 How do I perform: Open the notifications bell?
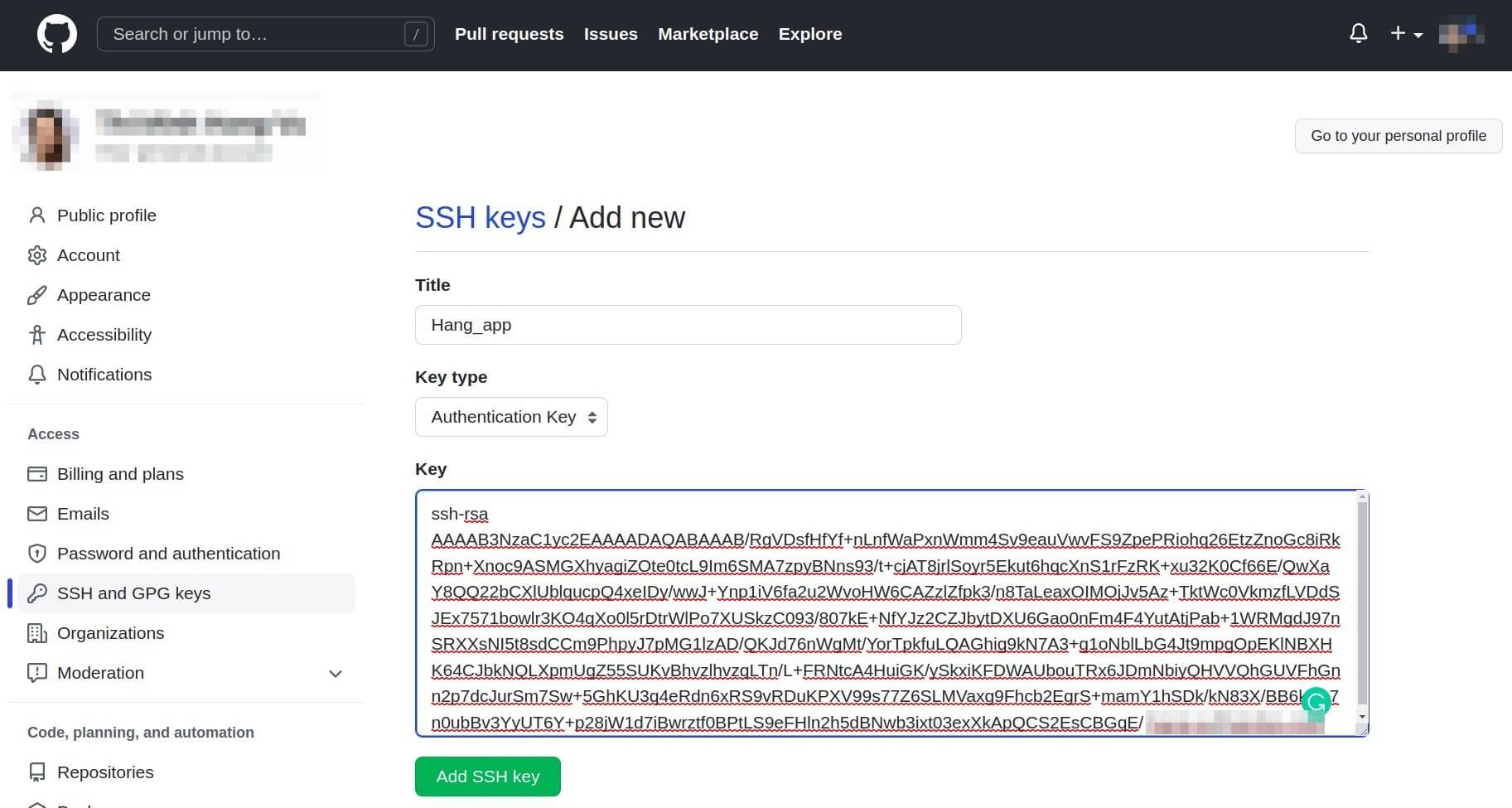pos(1358,33)
